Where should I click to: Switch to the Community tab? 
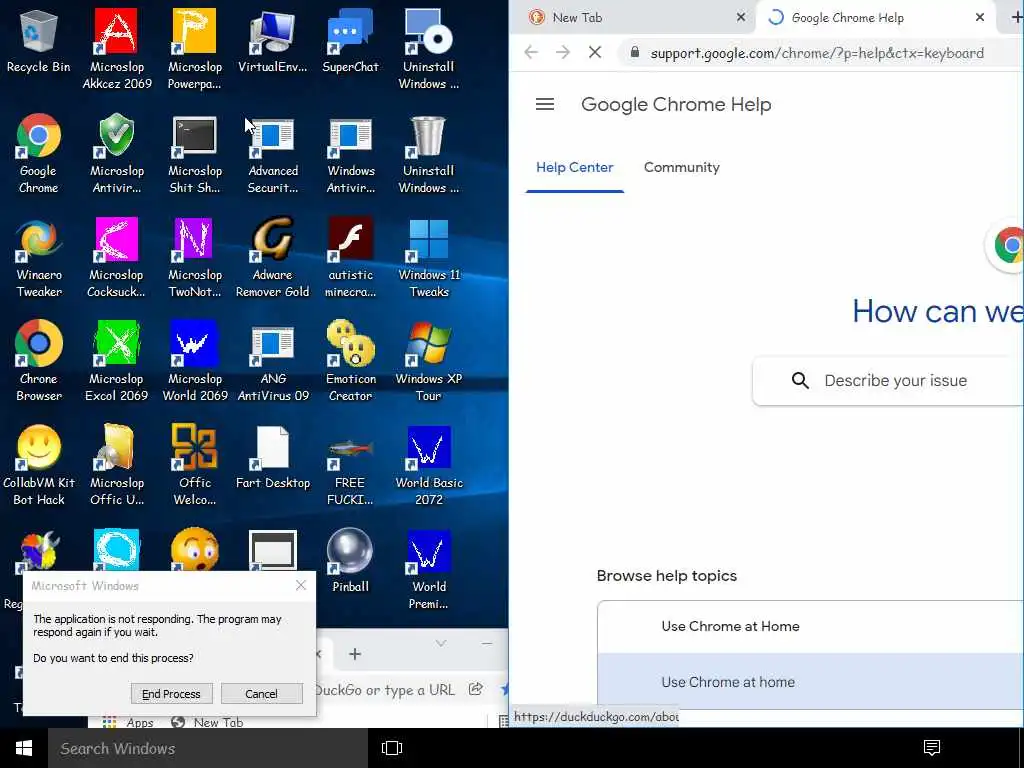tap(682, 167)
